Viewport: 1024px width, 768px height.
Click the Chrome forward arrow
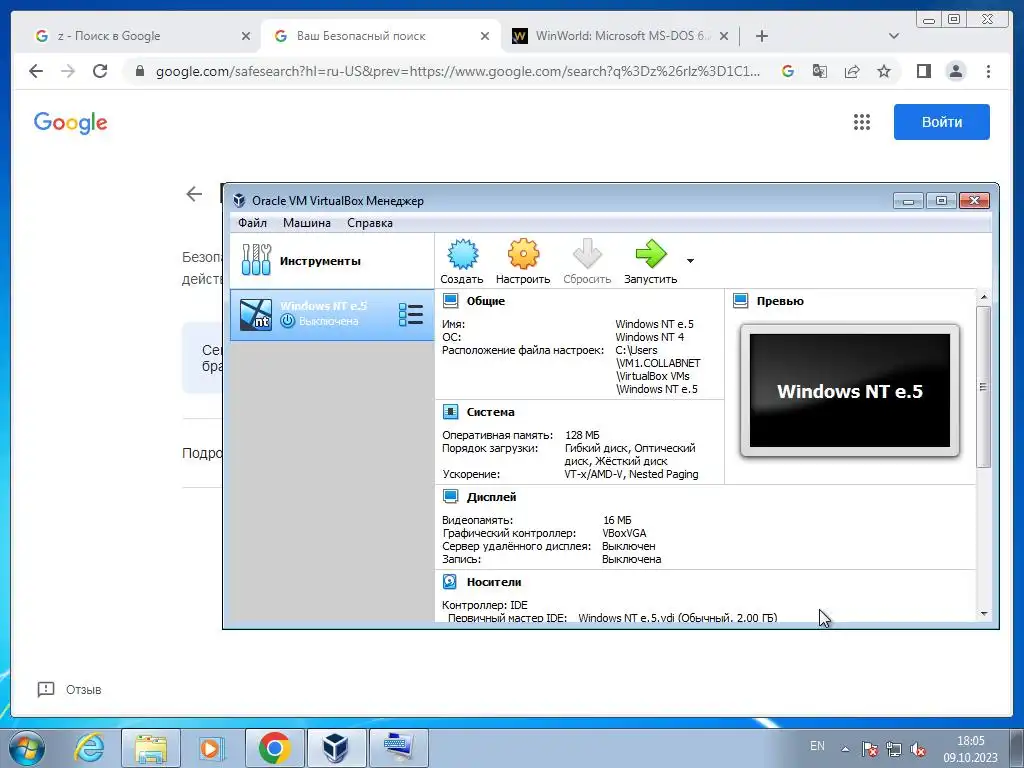click(68, 71)
